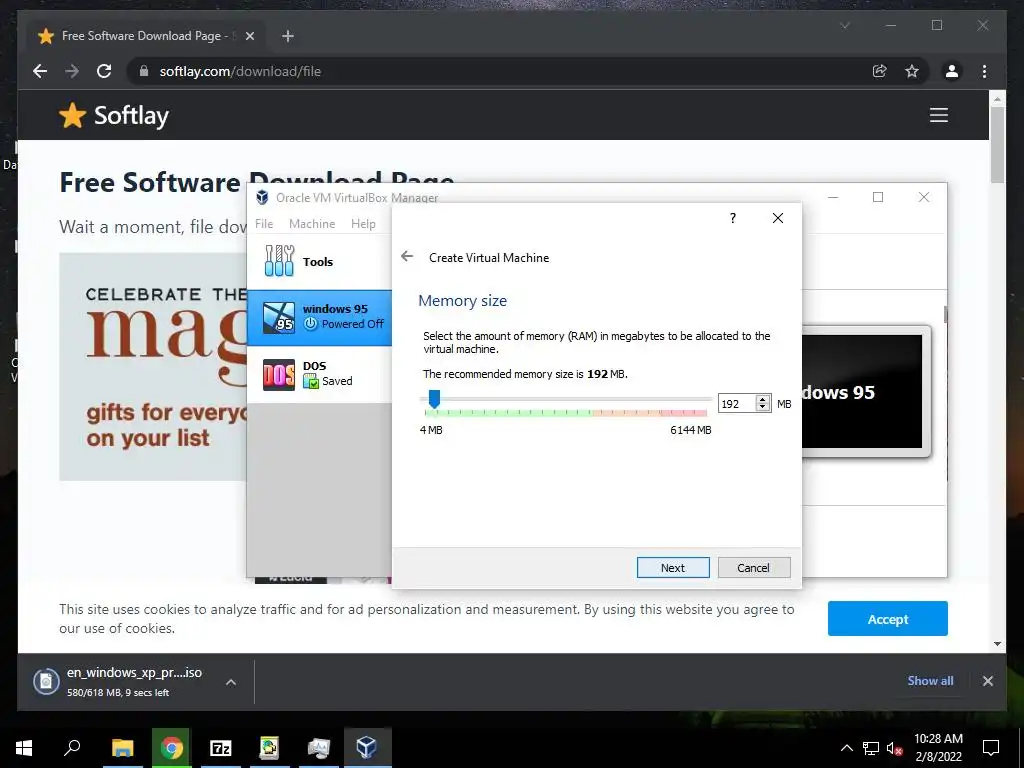The height and width of the screenshot is (768, 1024).
Task: Click the Cancel button in dialog
Action: [x=754, y=568]
